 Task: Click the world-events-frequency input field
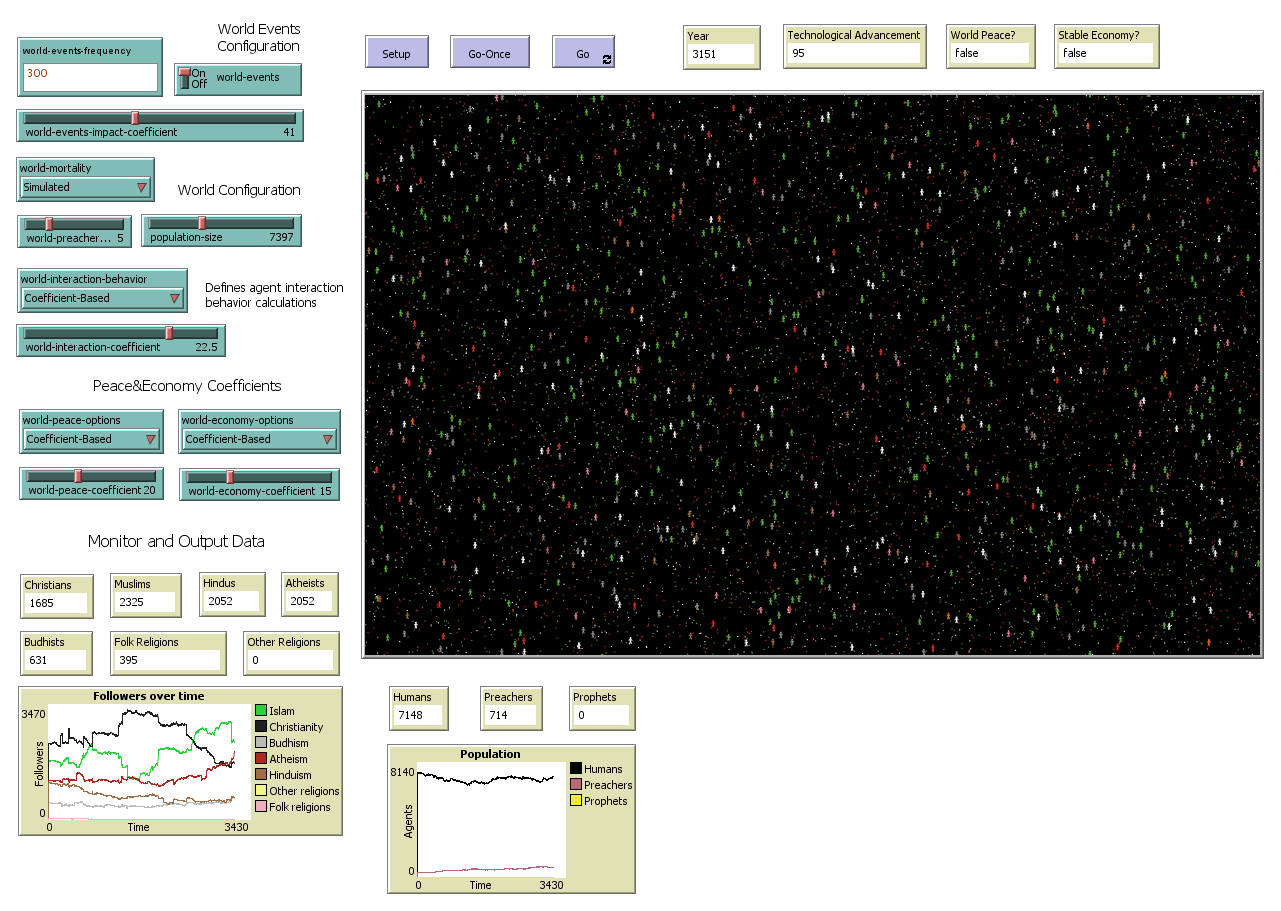click(x=90, y=77)
